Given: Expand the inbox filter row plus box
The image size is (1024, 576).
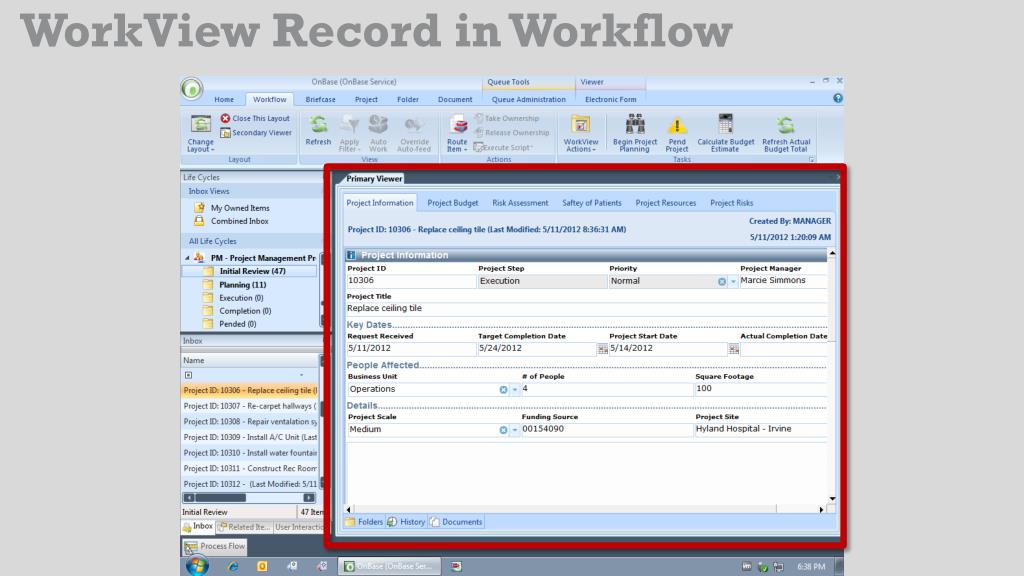Looking at the screenshot, I should [188, 375].
